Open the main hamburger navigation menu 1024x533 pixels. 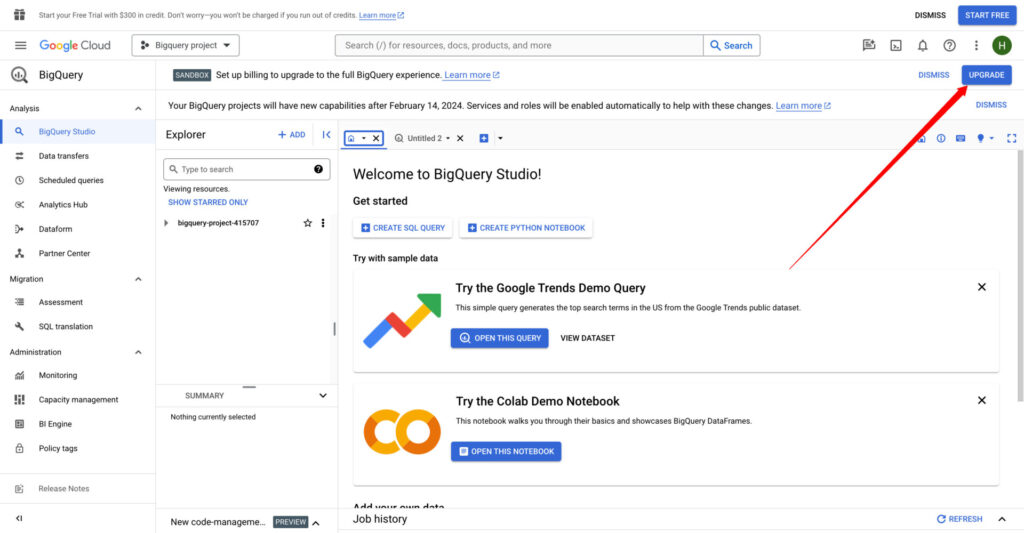point(20,45)
